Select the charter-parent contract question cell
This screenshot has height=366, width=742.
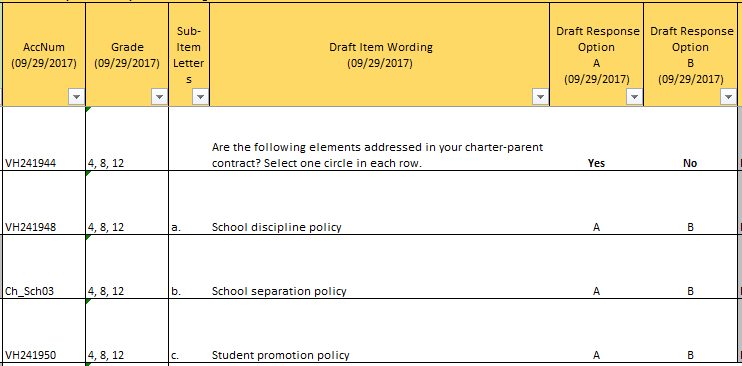pos(380,139)
